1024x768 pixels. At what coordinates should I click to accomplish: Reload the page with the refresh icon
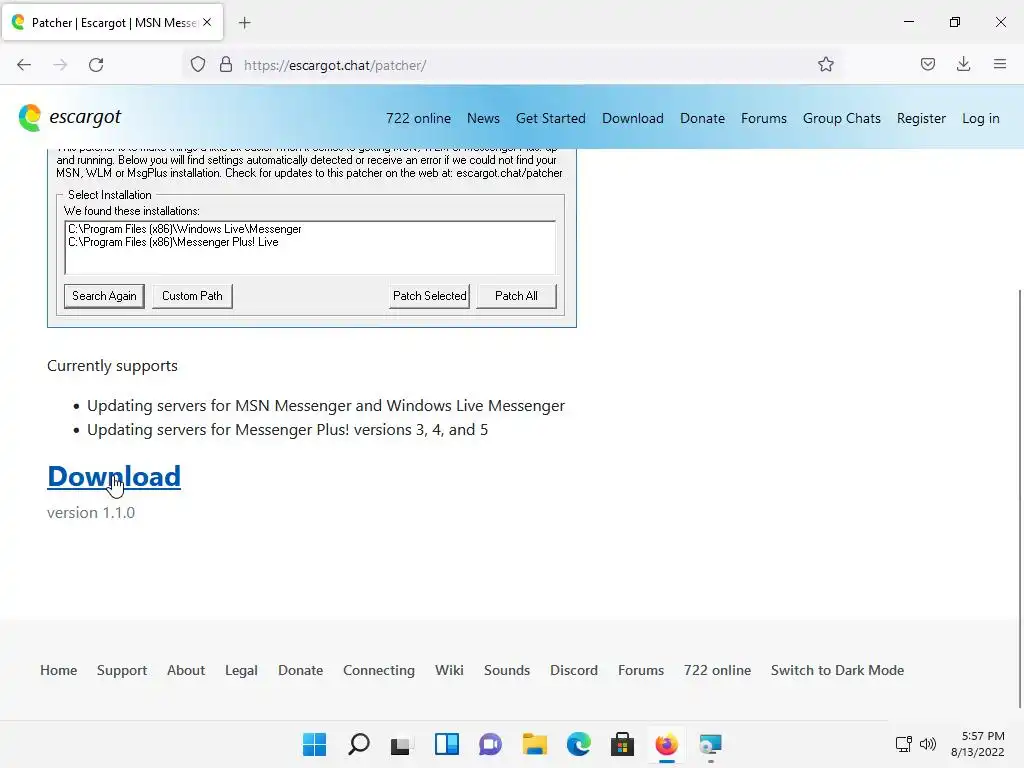96,65
